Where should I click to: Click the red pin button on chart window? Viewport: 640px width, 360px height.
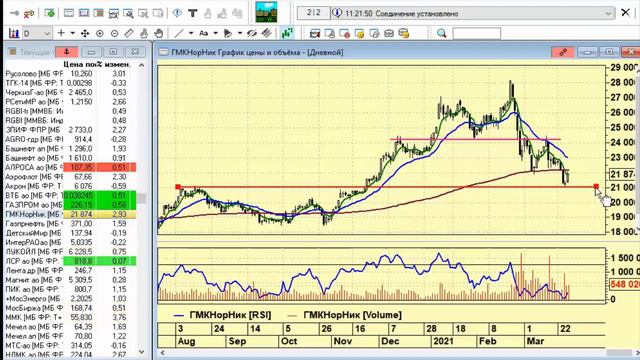click(563, 52)
